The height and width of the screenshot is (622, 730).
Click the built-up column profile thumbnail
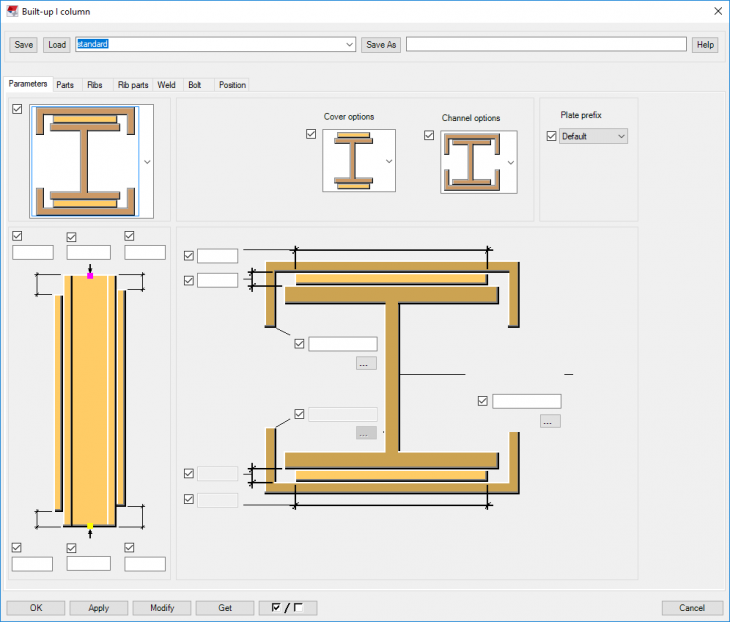click(85, 161)
